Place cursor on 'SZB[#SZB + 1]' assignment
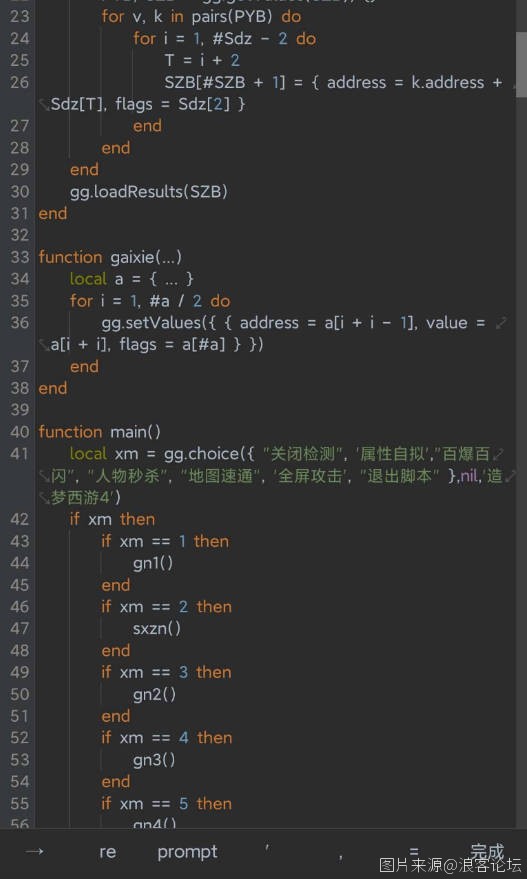Viewport: 527px width, 879px height. click(x=225, y=82)
